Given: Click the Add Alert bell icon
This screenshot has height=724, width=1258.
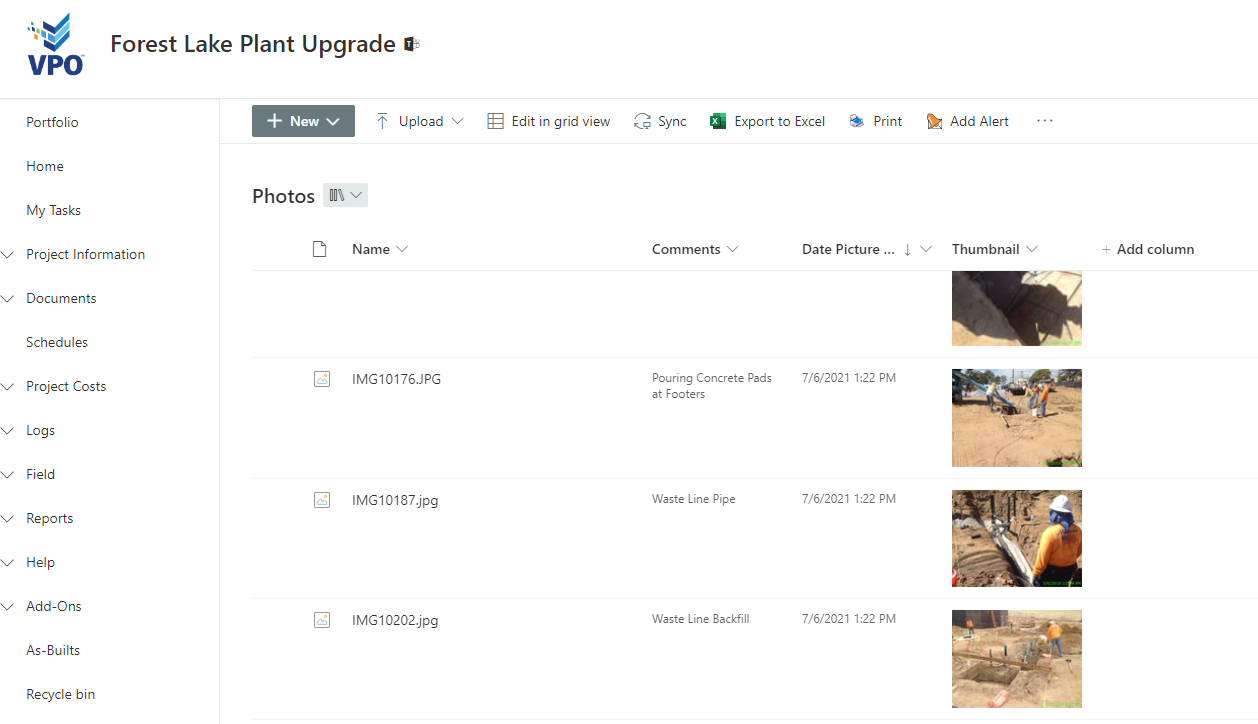Looking at the screenshot, I should click(x=935, y=120).
